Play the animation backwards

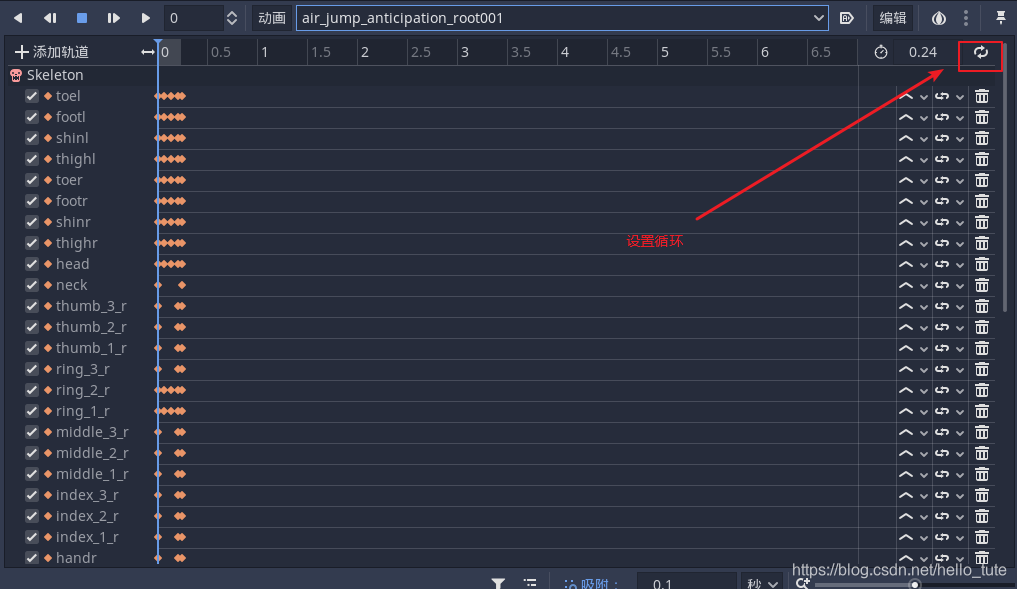click(18, 18)
